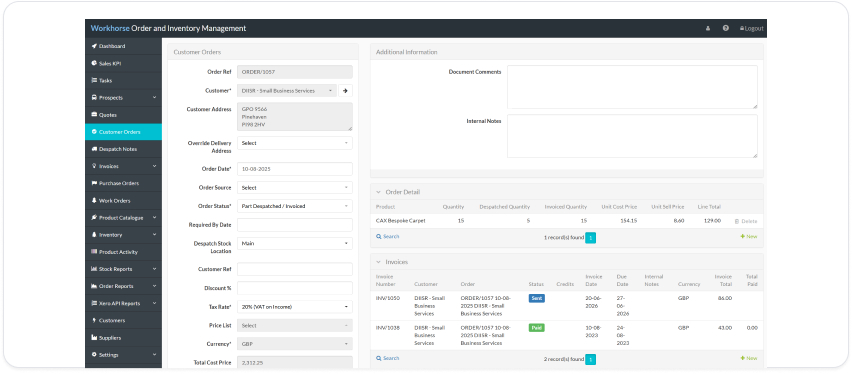Click the Tasks list icon

click(x=94, y=80)
